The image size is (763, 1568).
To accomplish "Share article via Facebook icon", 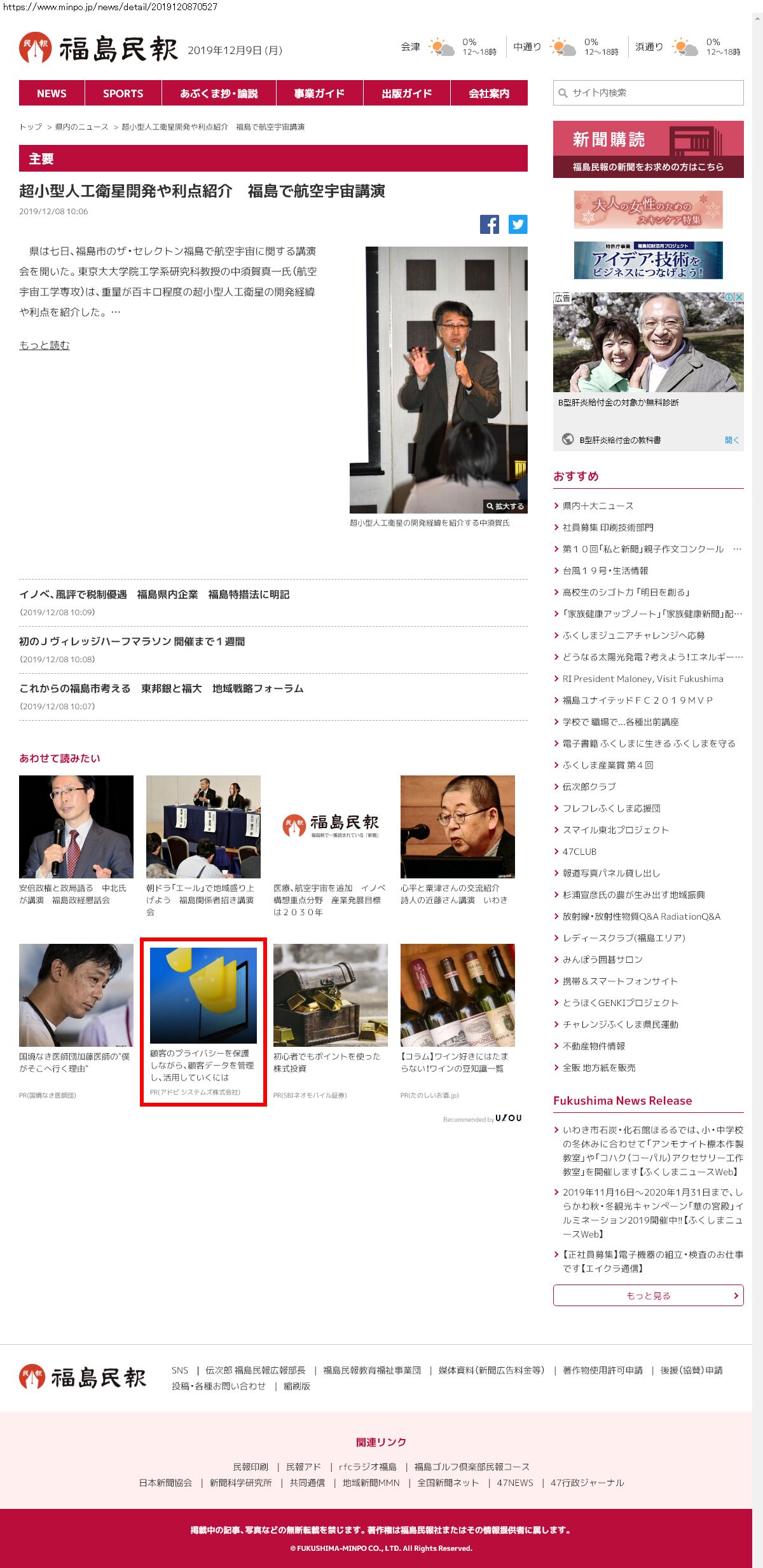I will tap(489, 224).
